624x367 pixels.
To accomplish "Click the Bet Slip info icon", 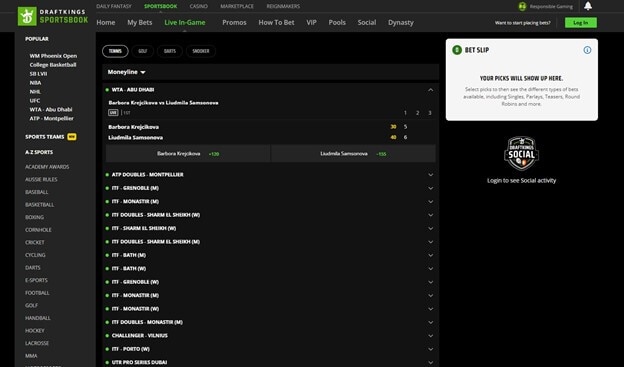I will [x=587, y=50].
